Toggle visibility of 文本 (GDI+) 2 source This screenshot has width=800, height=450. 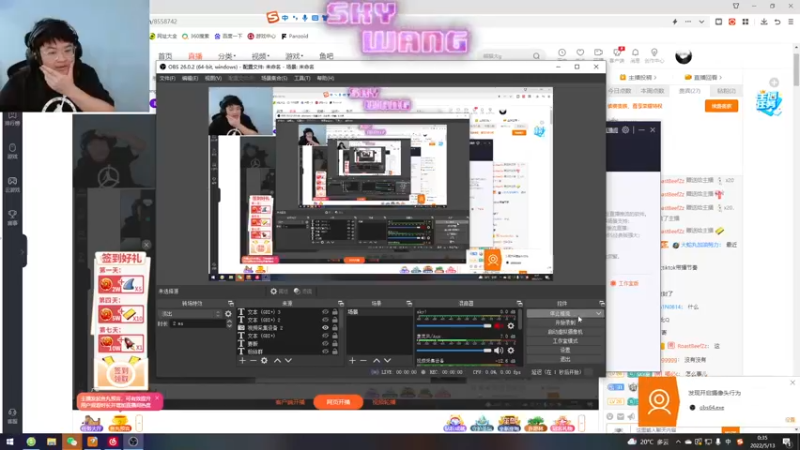click(x=325, y=320)
